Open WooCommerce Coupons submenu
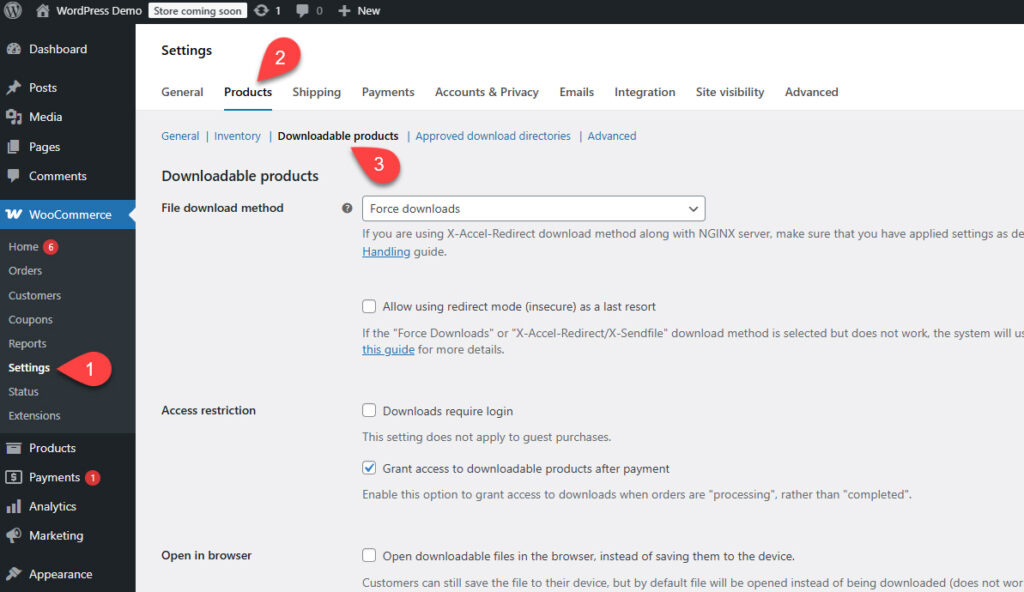 pyautogui.click(x=30, y=320)
